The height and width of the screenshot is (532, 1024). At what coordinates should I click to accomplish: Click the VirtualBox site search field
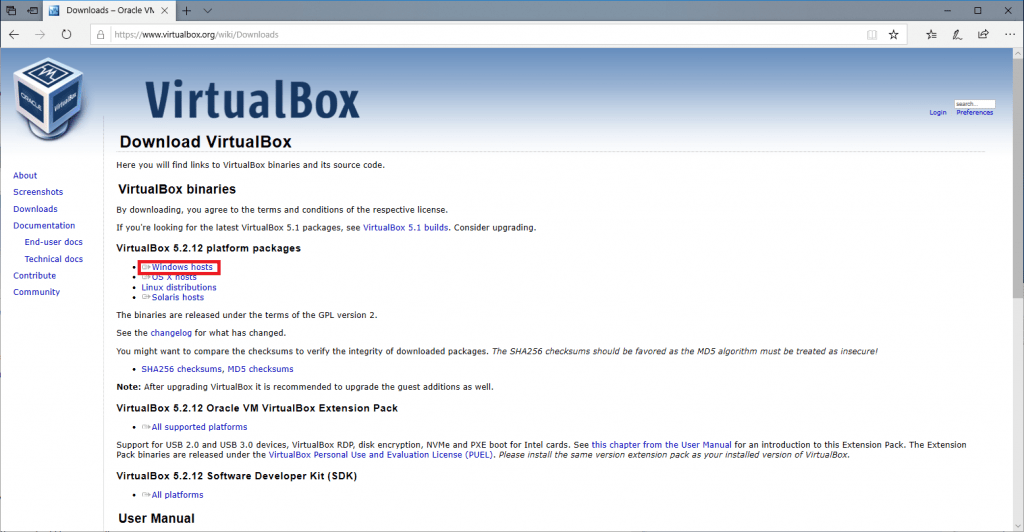973,104
